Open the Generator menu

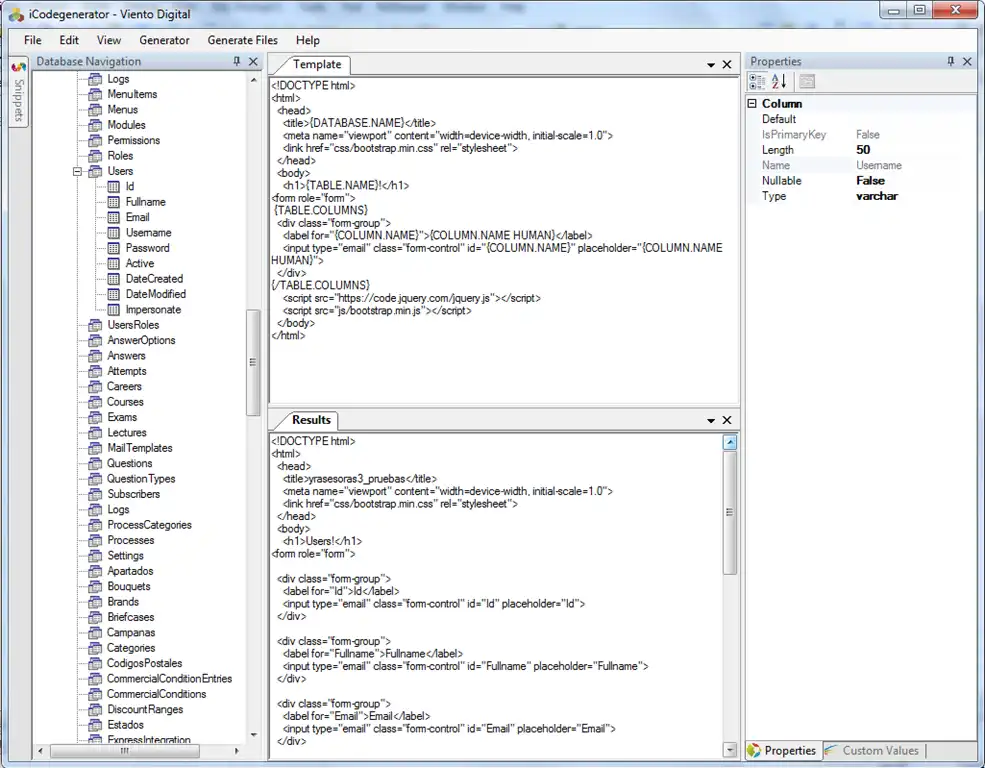click(164, 40)
